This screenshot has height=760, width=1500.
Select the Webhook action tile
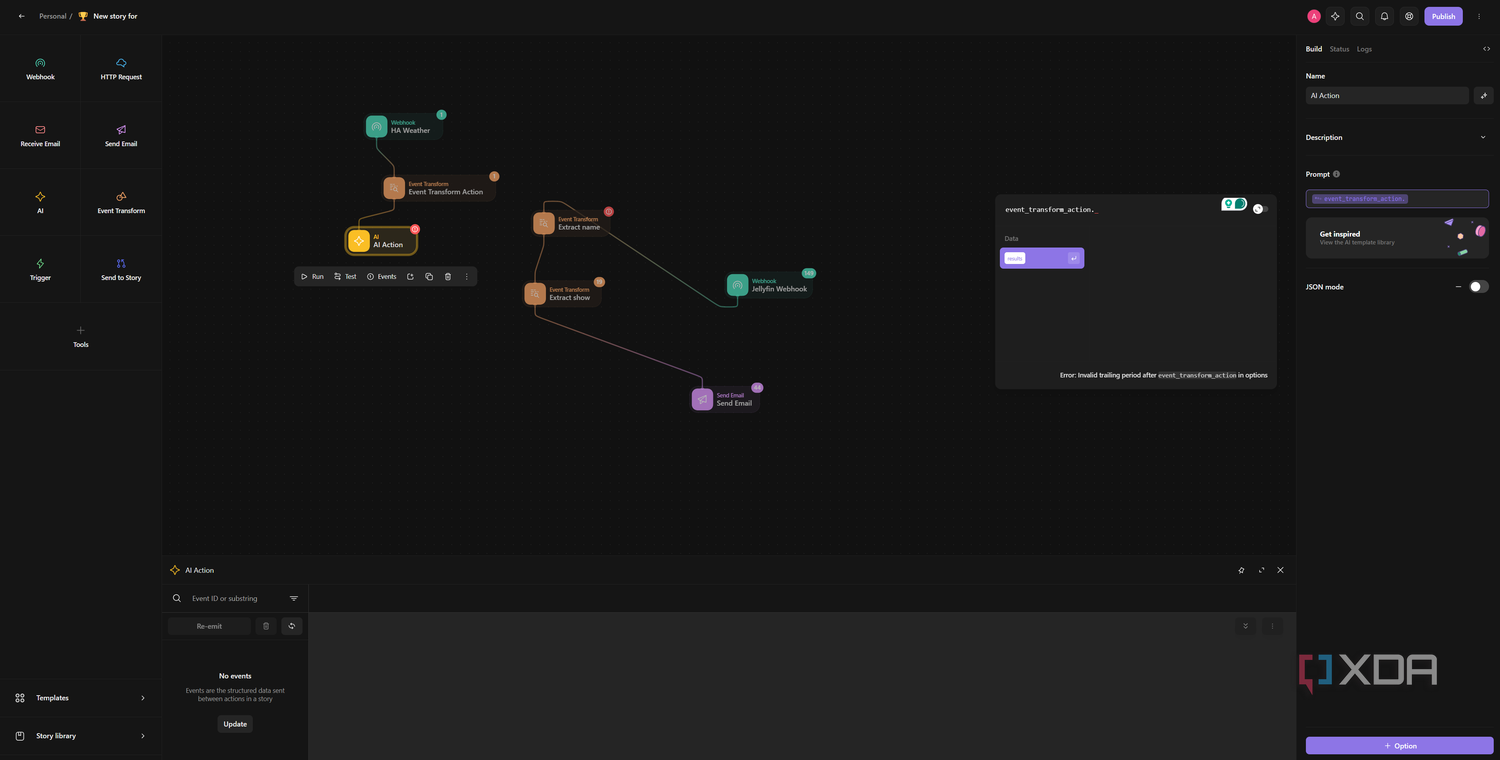40,68
